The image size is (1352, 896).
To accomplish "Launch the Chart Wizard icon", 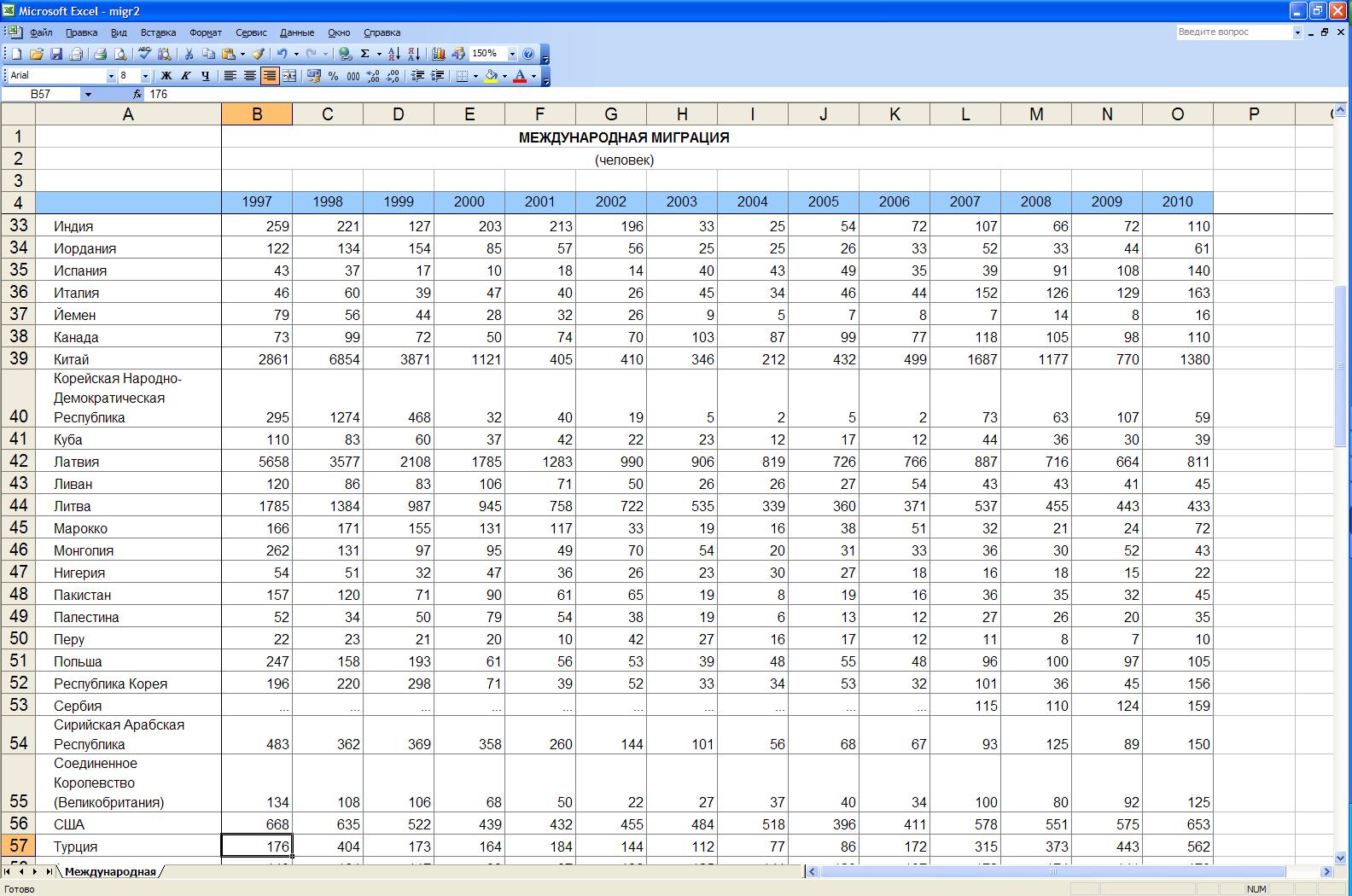I will pyautogui.click(x=439, y=54).
